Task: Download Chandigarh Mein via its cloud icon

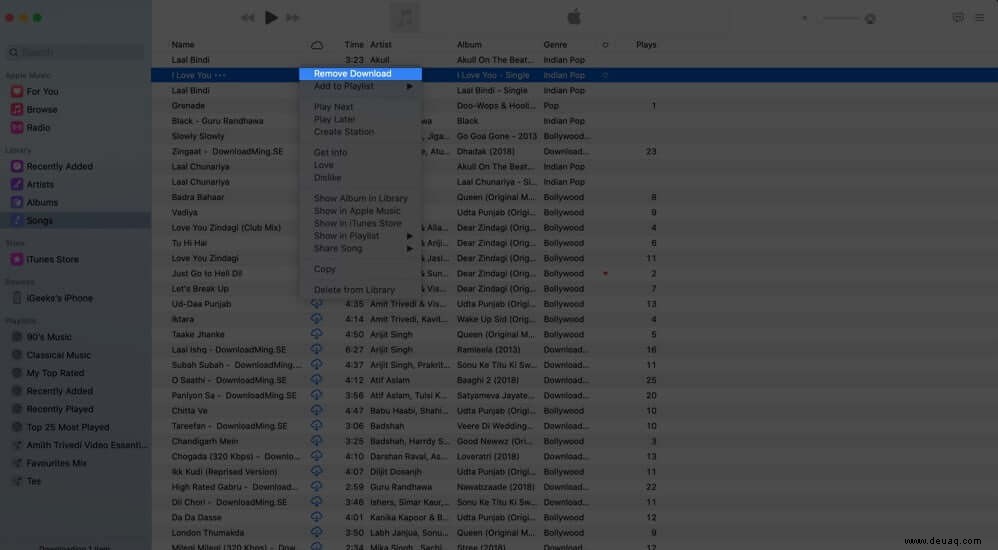Action: [316, 441]
